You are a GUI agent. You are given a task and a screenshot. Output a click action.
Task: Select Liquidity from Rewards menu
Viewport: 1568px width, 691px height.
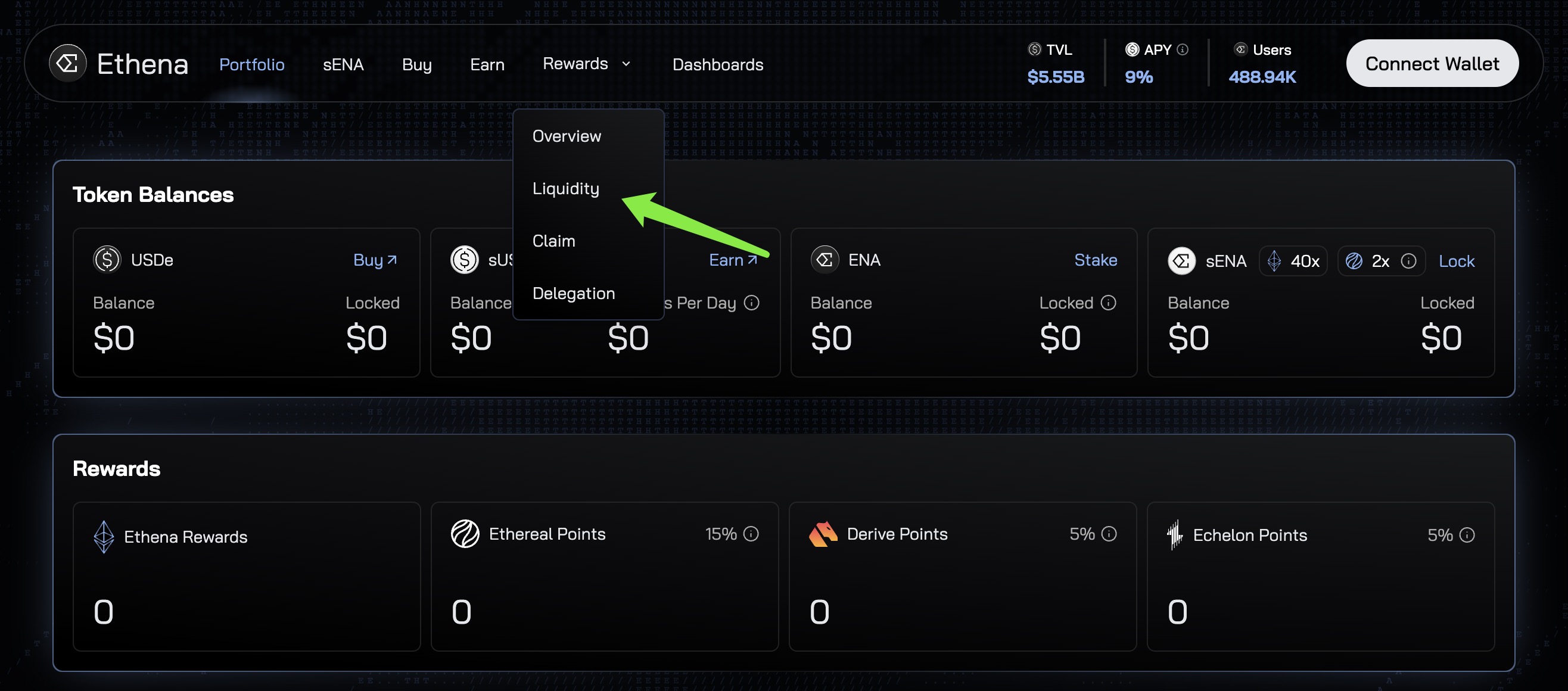565,189
